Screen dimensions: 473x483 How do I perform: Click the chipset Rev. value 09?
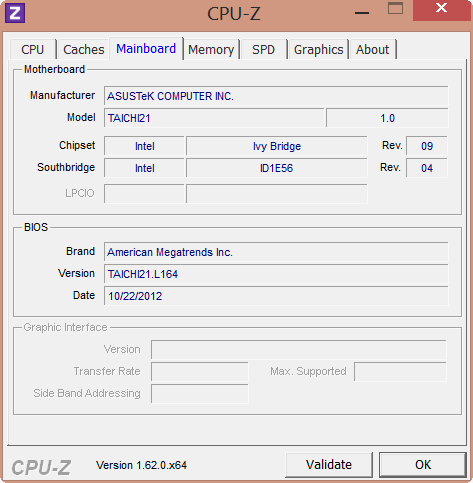pos(427,146)
